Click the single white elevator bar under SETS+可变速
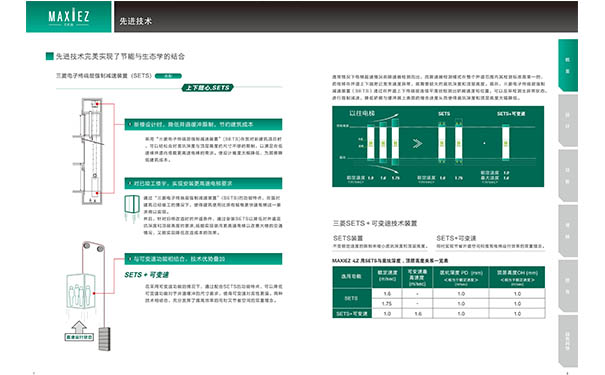Viewport: 605px width, 375px height. [x=505, y=142]
